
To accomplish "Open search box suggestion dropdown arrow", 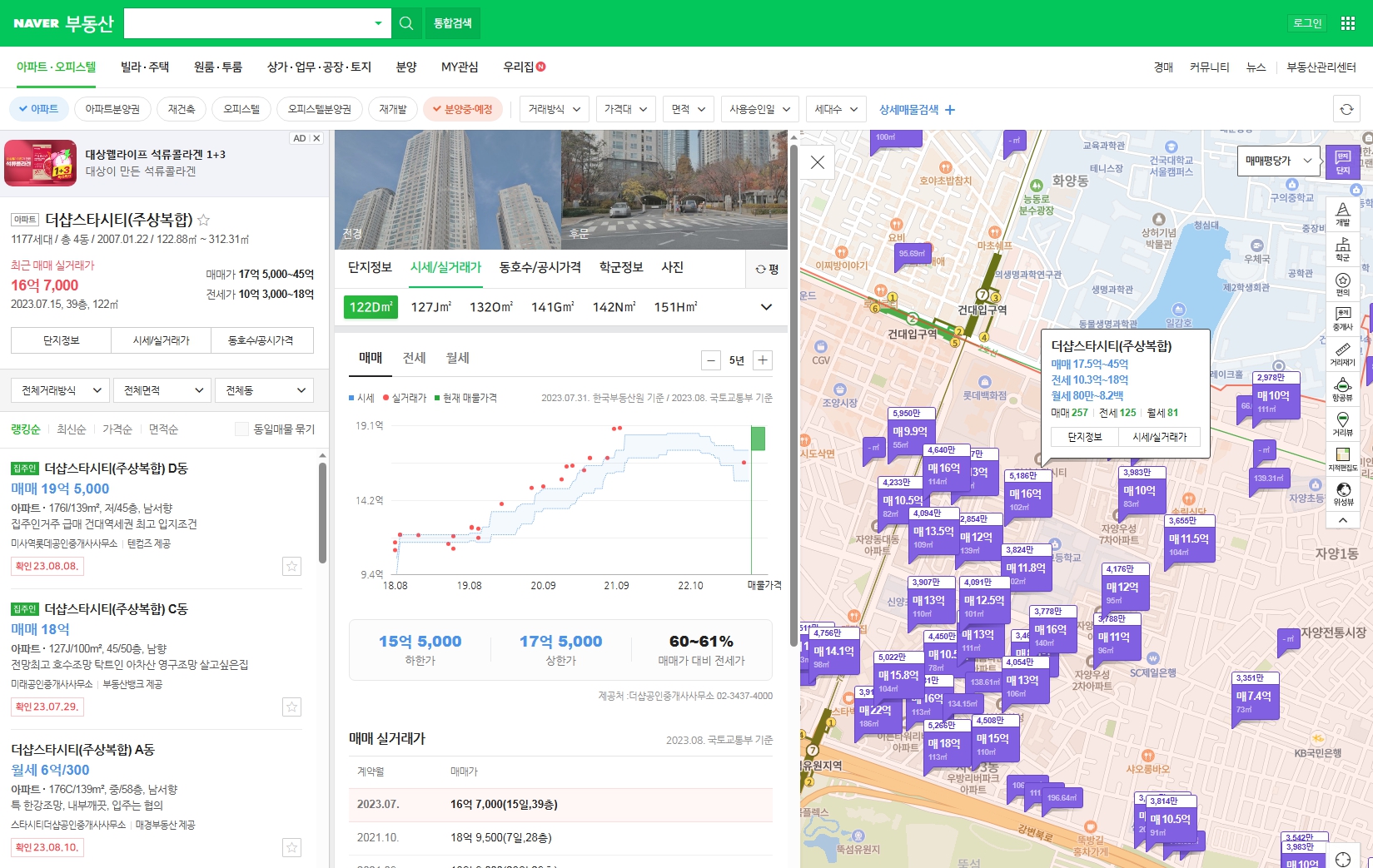I will coord(379,23).
